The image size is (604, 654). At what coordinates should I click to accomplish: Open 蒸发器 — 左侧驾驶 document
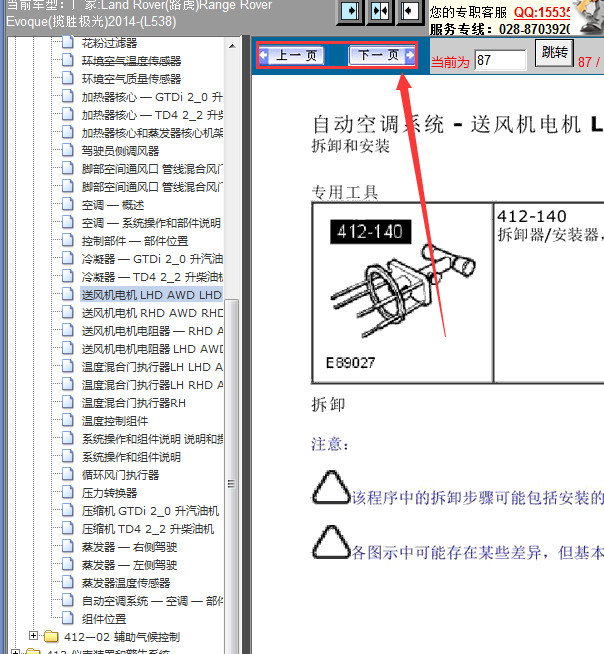coord(129,565)
